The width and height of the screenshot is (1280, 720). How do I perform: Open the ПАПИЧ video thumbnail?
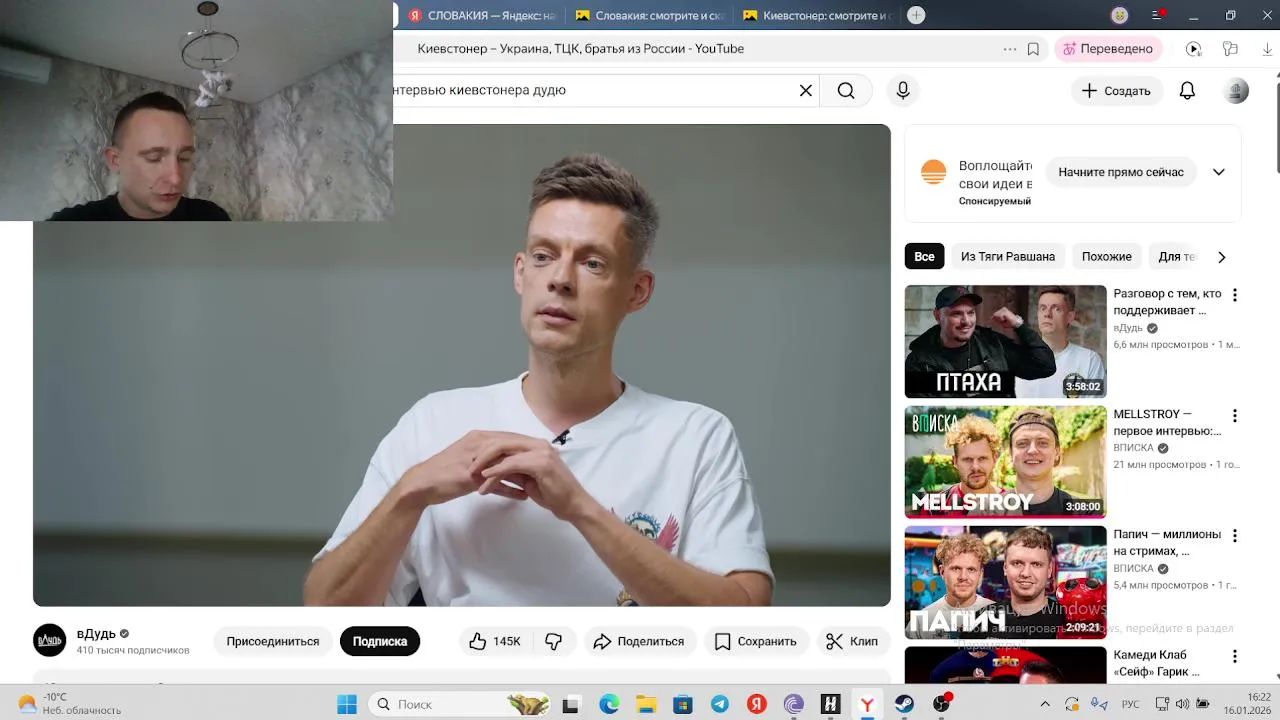click(1005, 582)
